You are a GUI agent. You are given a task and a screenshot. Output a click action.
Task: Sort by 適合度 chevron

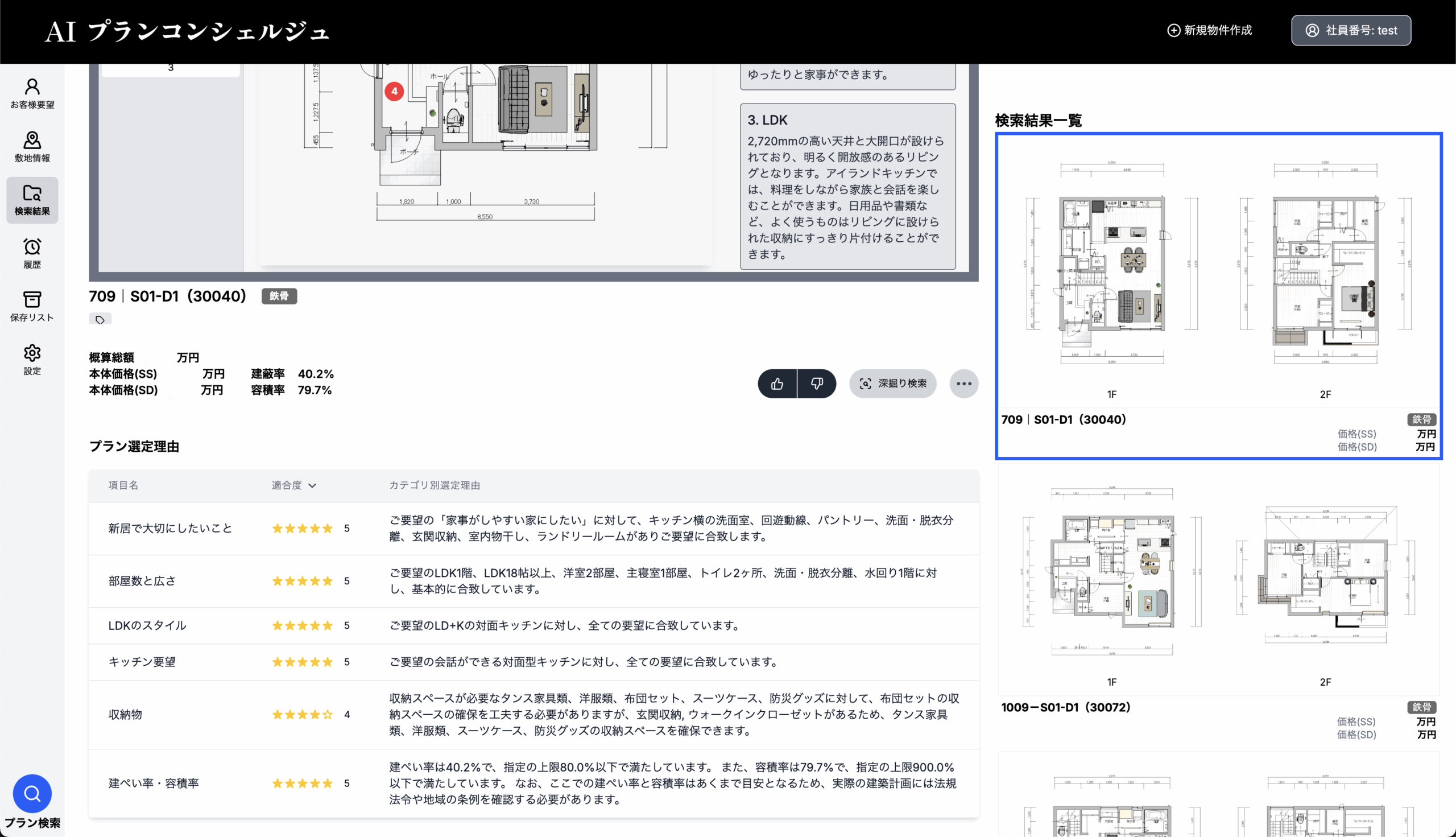[312, 485]
